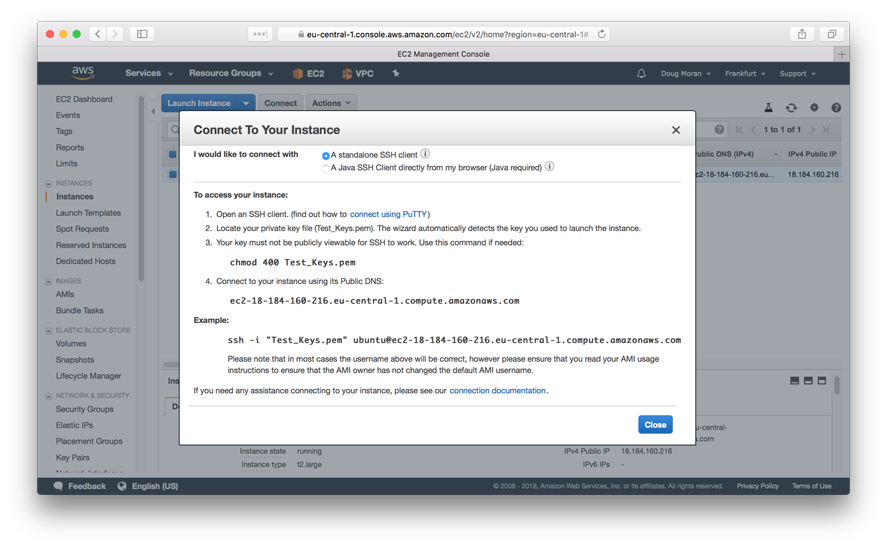The height and width of the screenshot is (548, 887).
Task: Open a new Safari tab with plus
Action: (x=842, y=54)
